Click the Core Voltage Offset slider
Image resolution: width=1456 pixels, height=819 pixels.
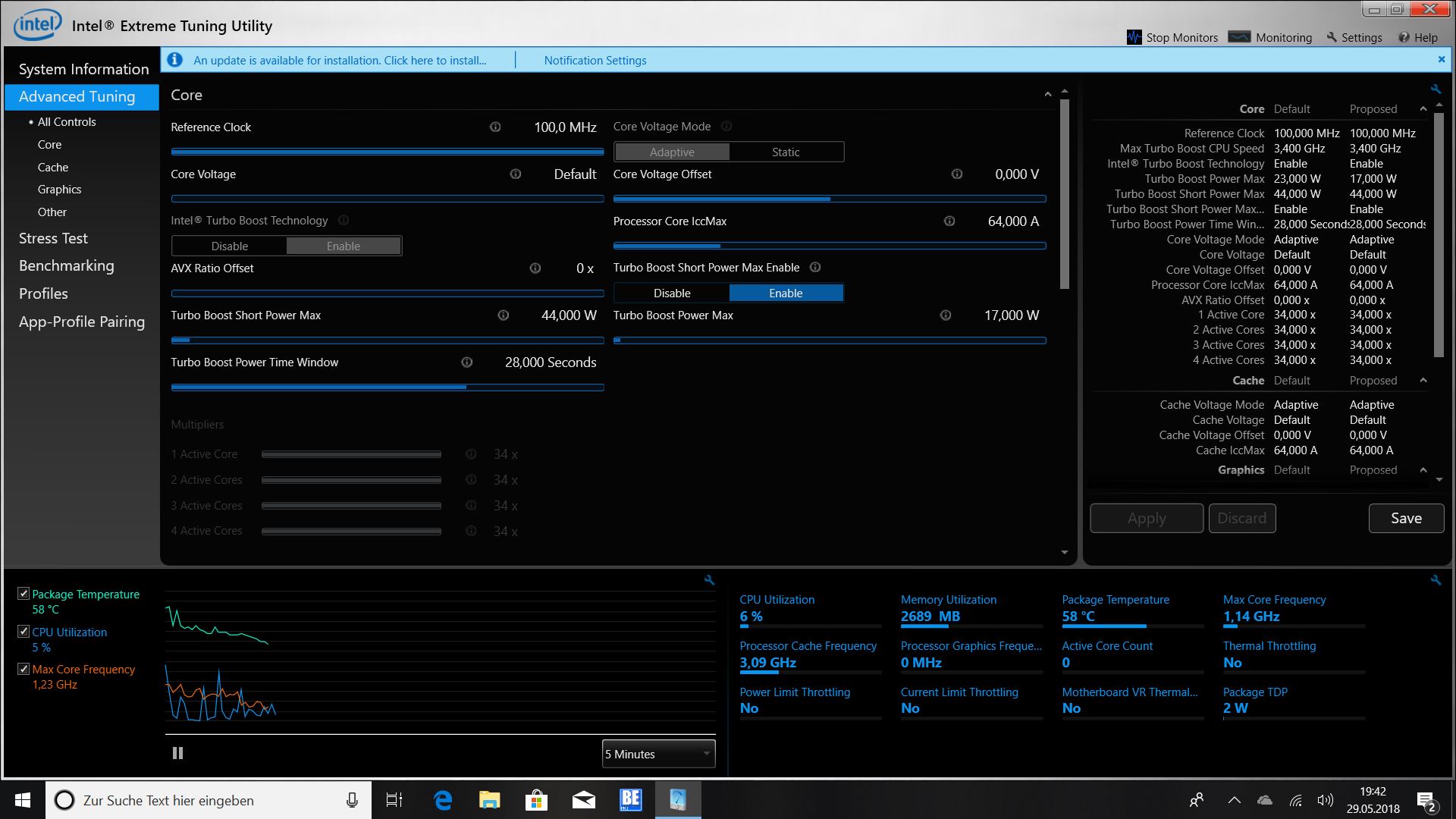[x=830, y=199]
